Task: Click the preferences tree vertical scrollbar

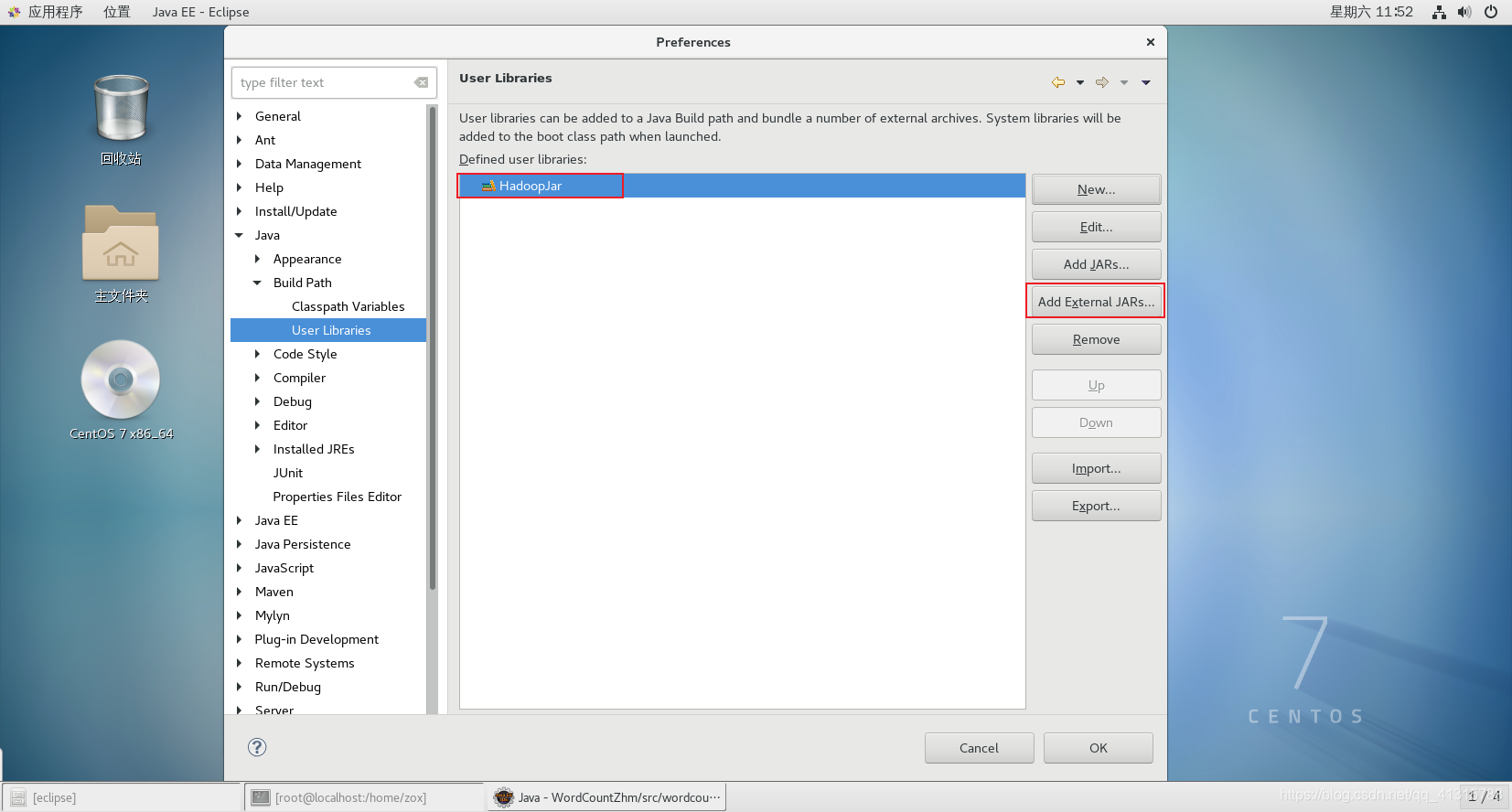Action: click(432, 347)
